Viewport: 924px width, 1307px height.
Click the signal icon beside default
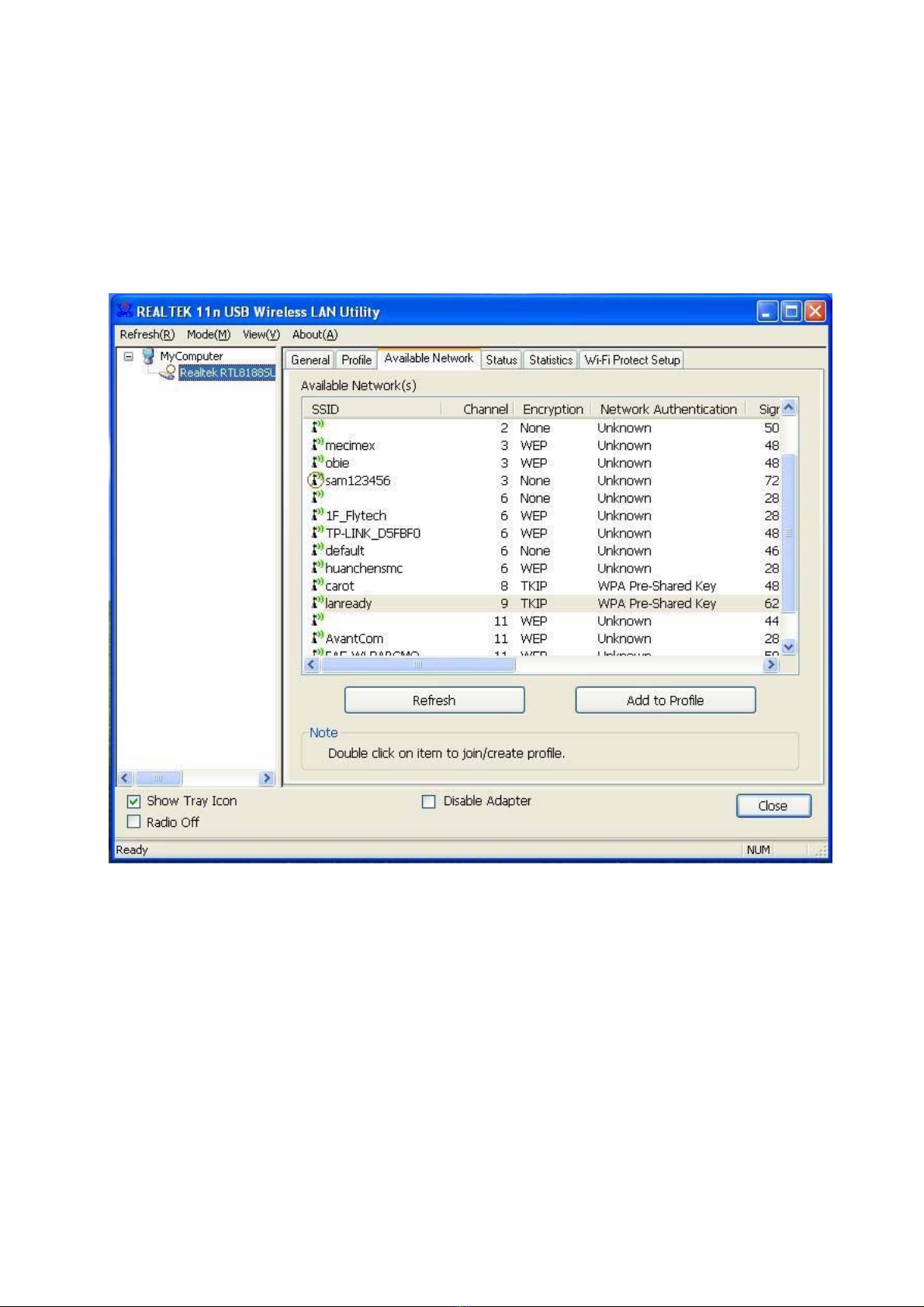tap(317, 550)
